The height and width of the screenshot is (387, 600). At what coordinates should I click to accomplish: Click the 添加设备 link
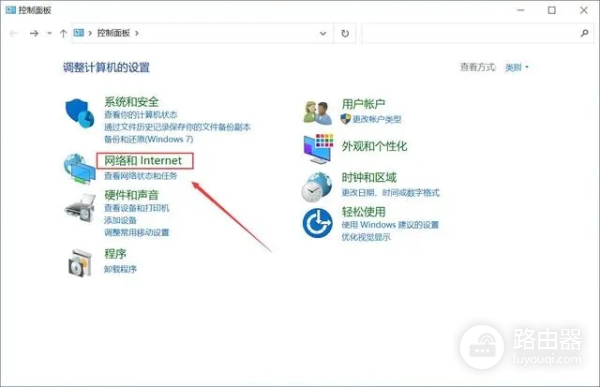120,220
